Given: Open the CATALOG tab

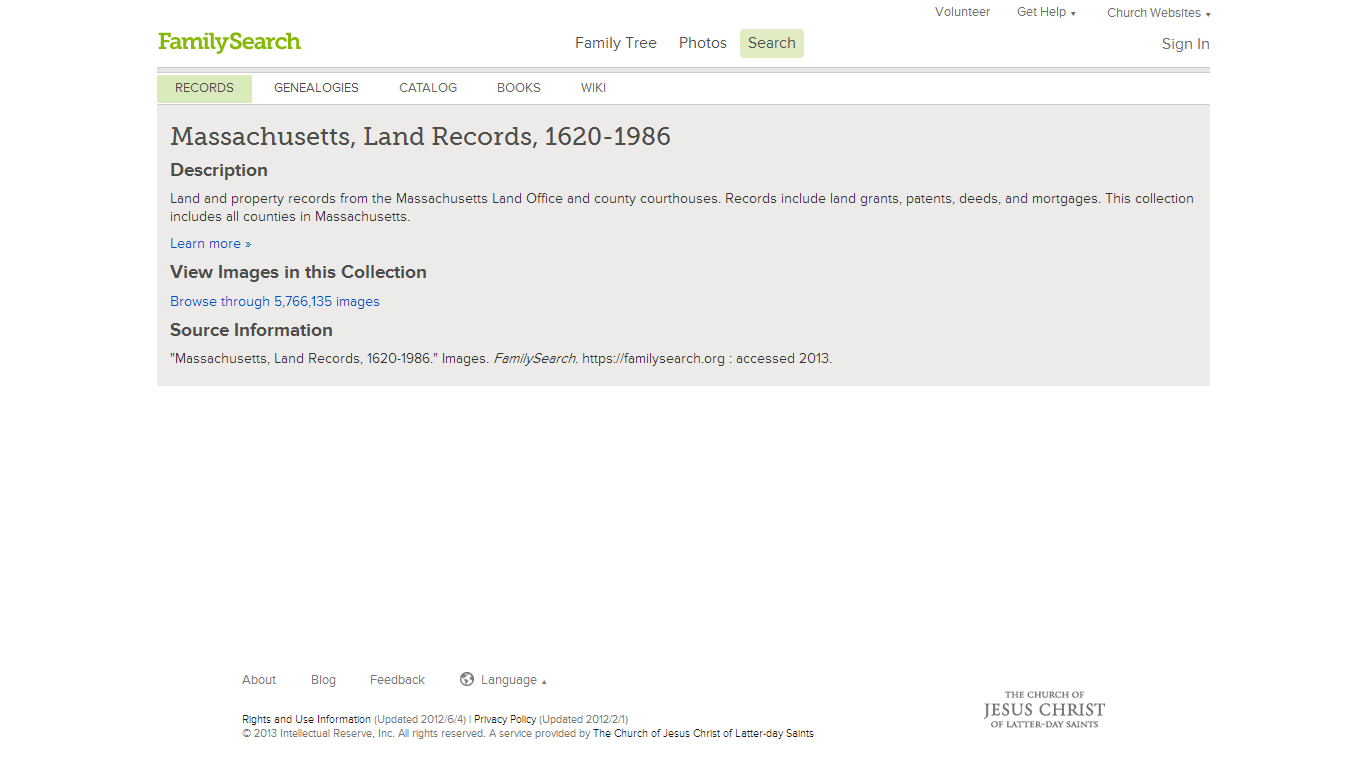Looking at the screenshot, I should coord(427,88).
